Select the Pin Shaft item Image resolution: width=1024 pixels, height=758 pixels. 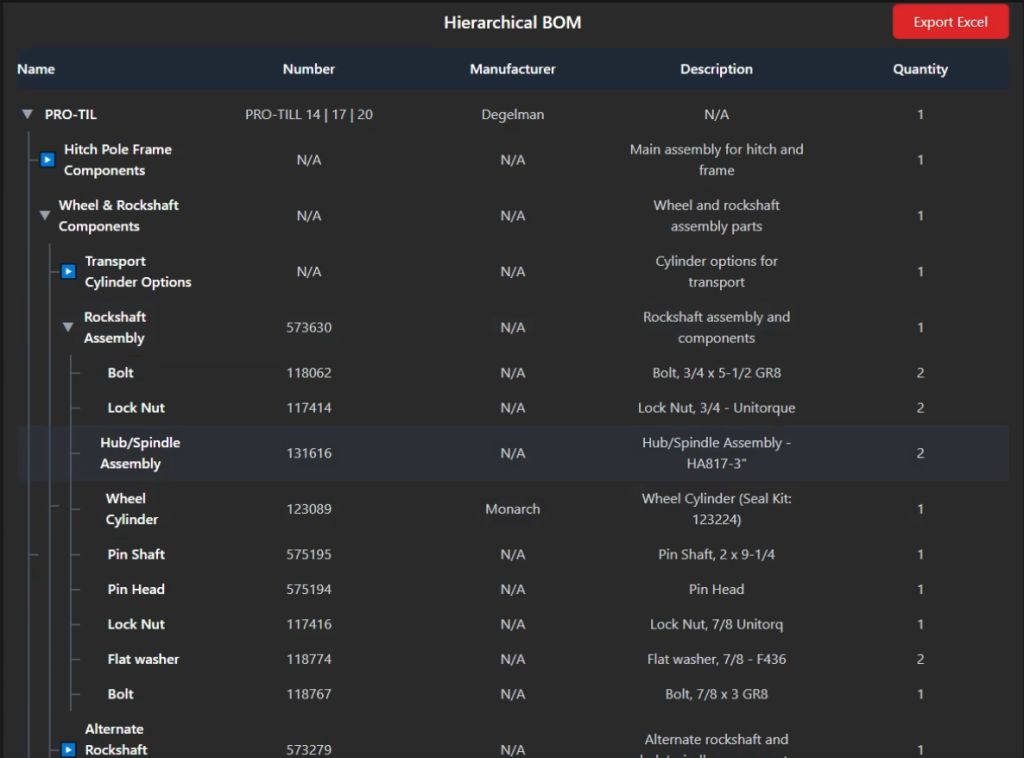(136, 554)
